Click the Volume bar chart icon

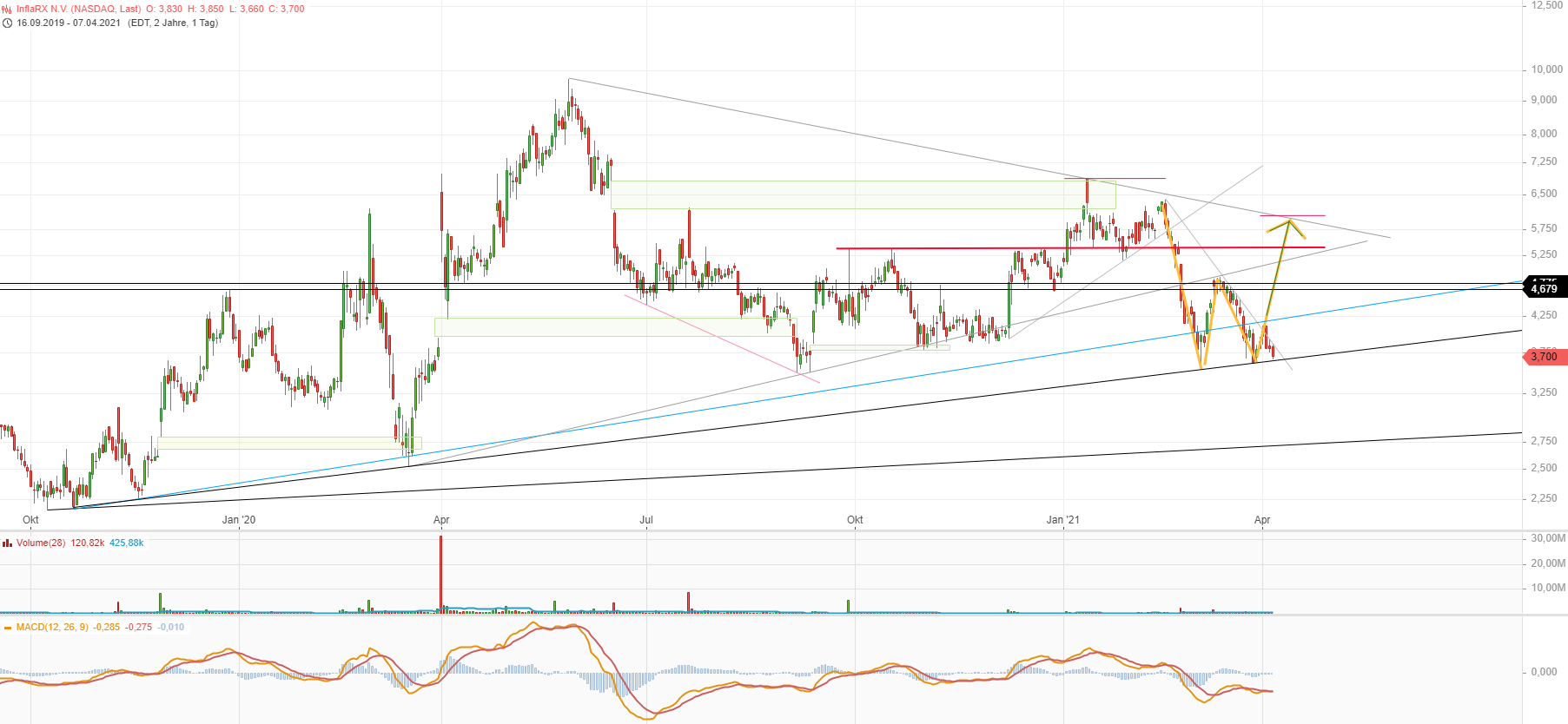[x=8, y=543]
